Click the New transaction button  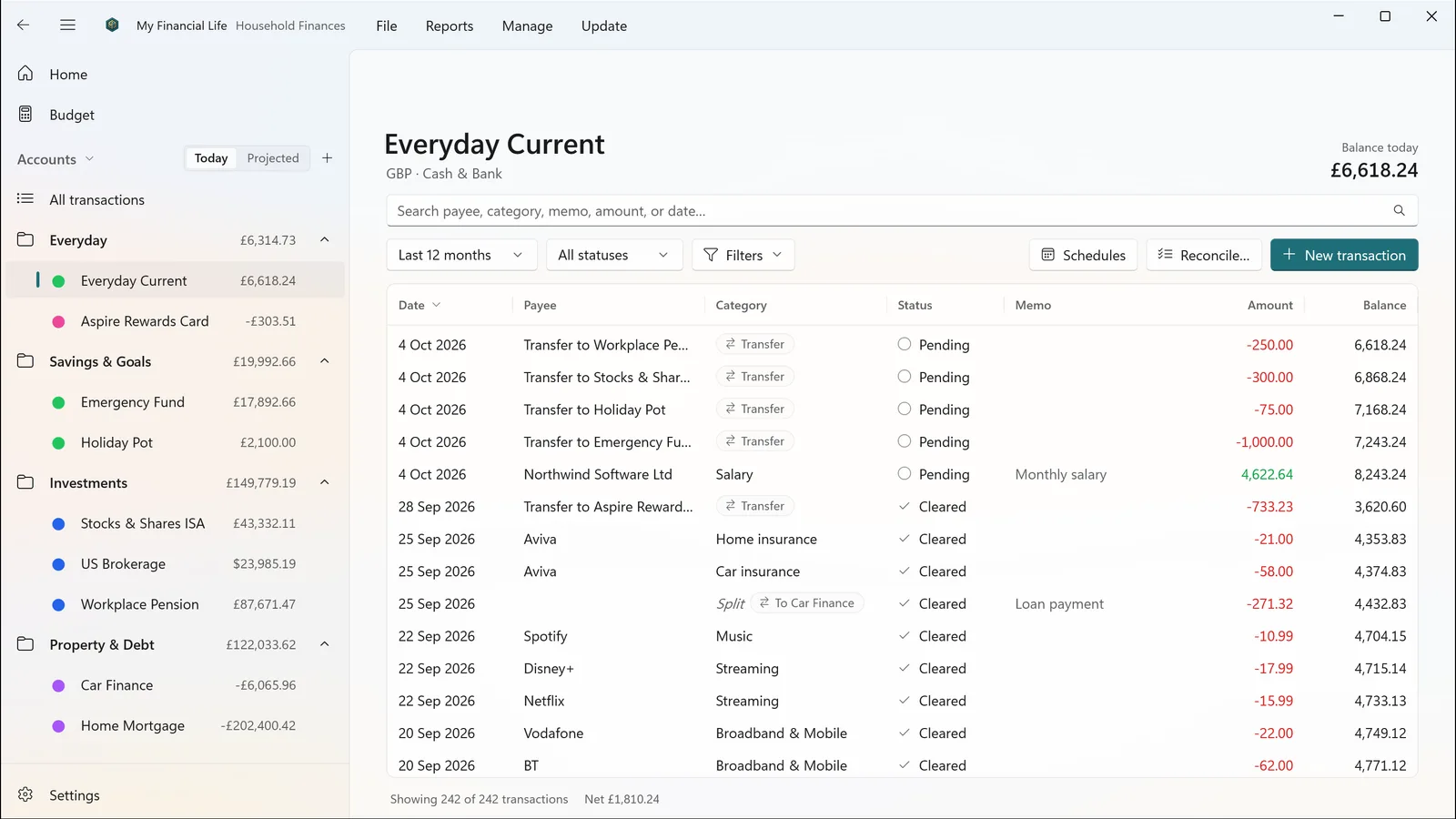(x=1344, y=255)
